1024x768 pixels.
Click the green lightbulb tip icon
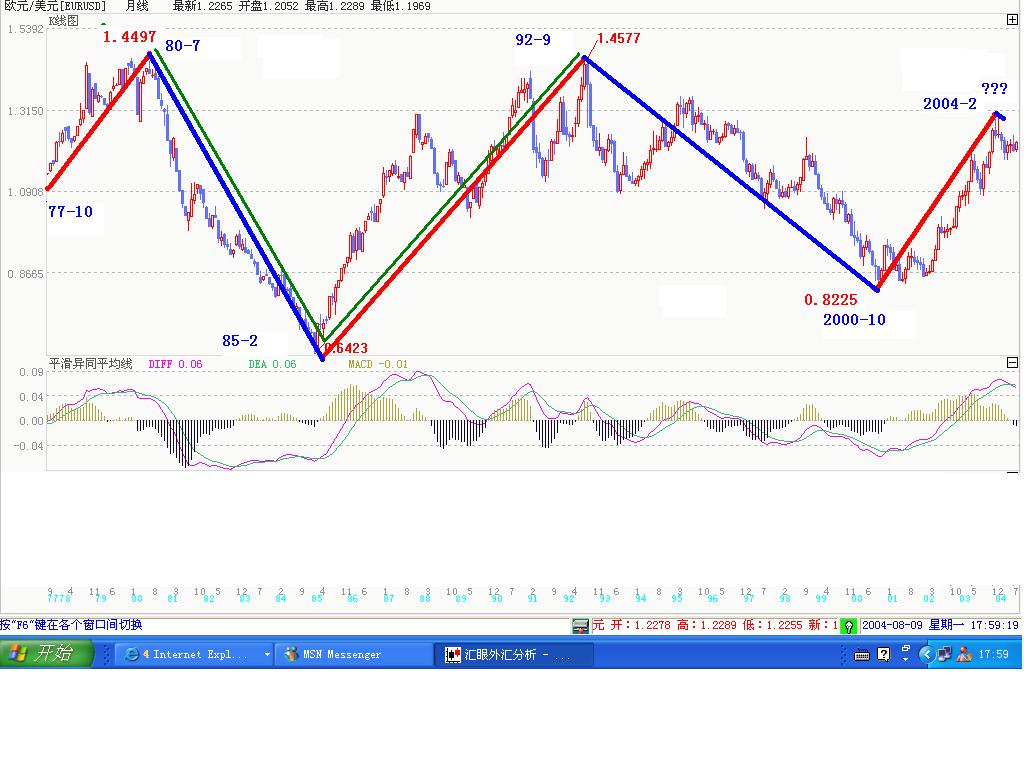848,626
